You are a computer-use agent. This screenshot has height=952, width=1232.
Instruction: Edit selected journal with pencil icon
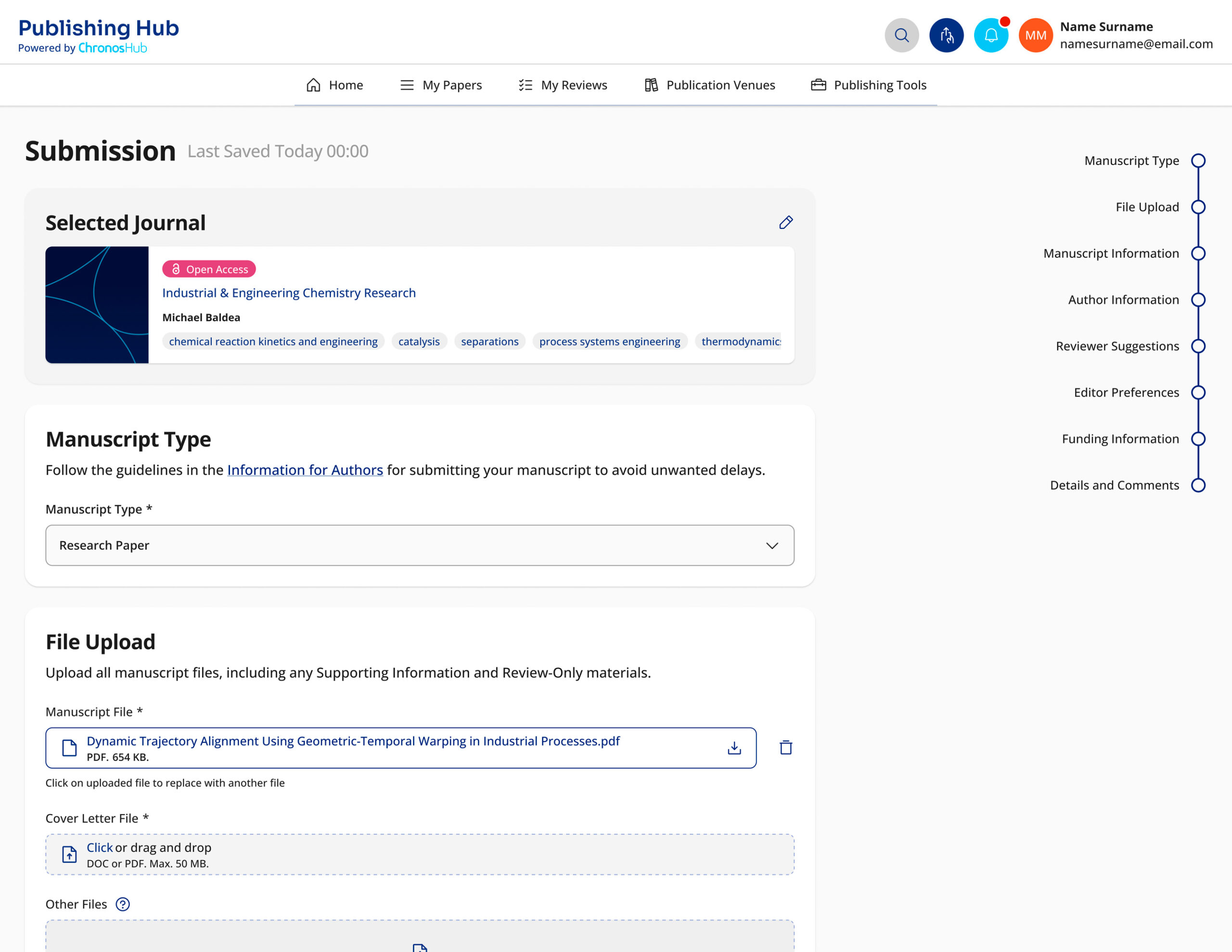(786, 222)
